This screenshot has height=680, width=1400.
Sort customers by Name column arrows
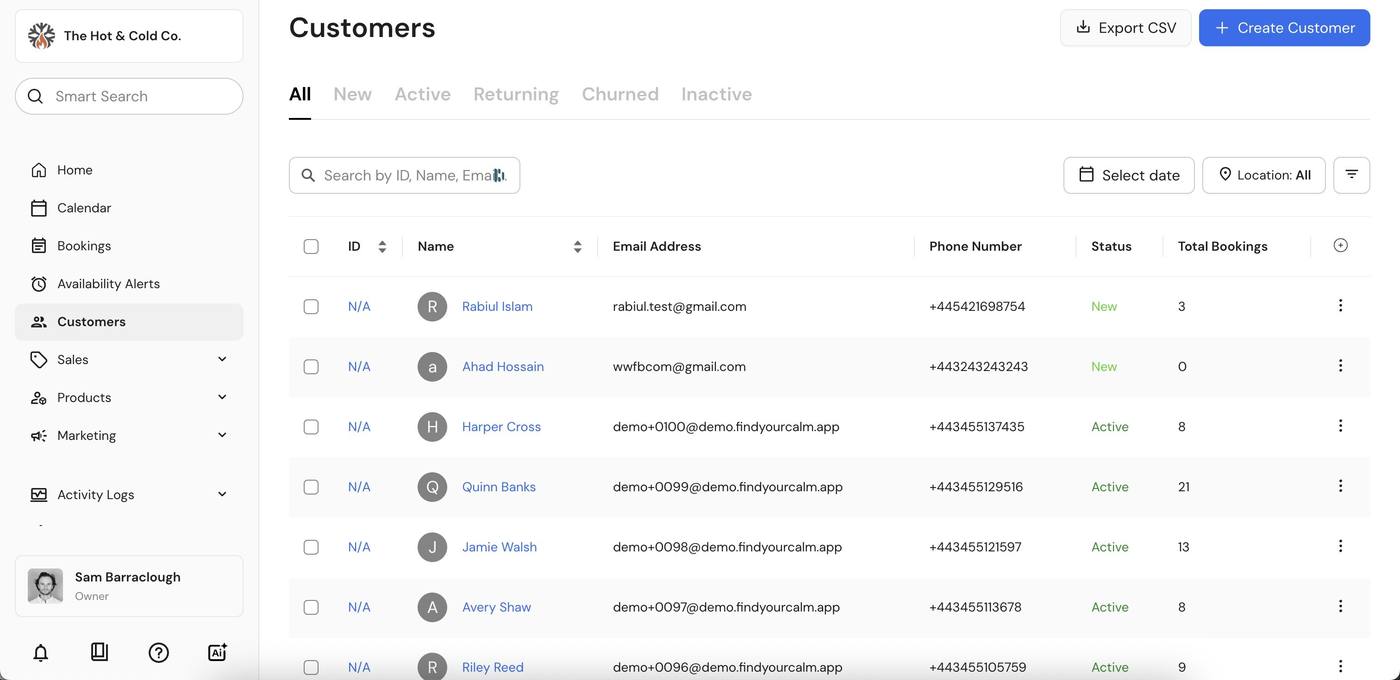577,246
